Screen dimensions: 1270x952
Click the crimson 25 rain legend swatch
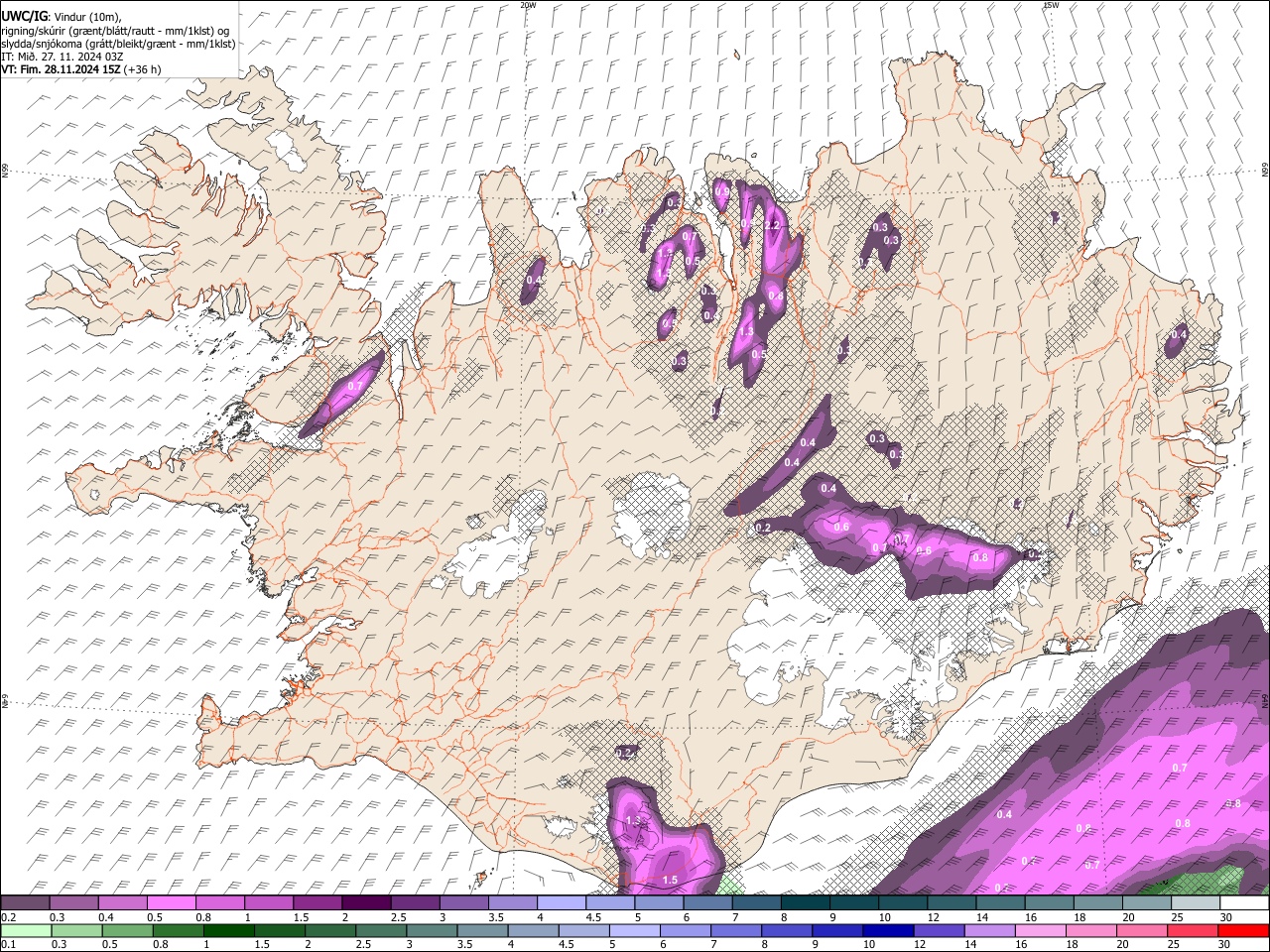(x=1192, y=930)
